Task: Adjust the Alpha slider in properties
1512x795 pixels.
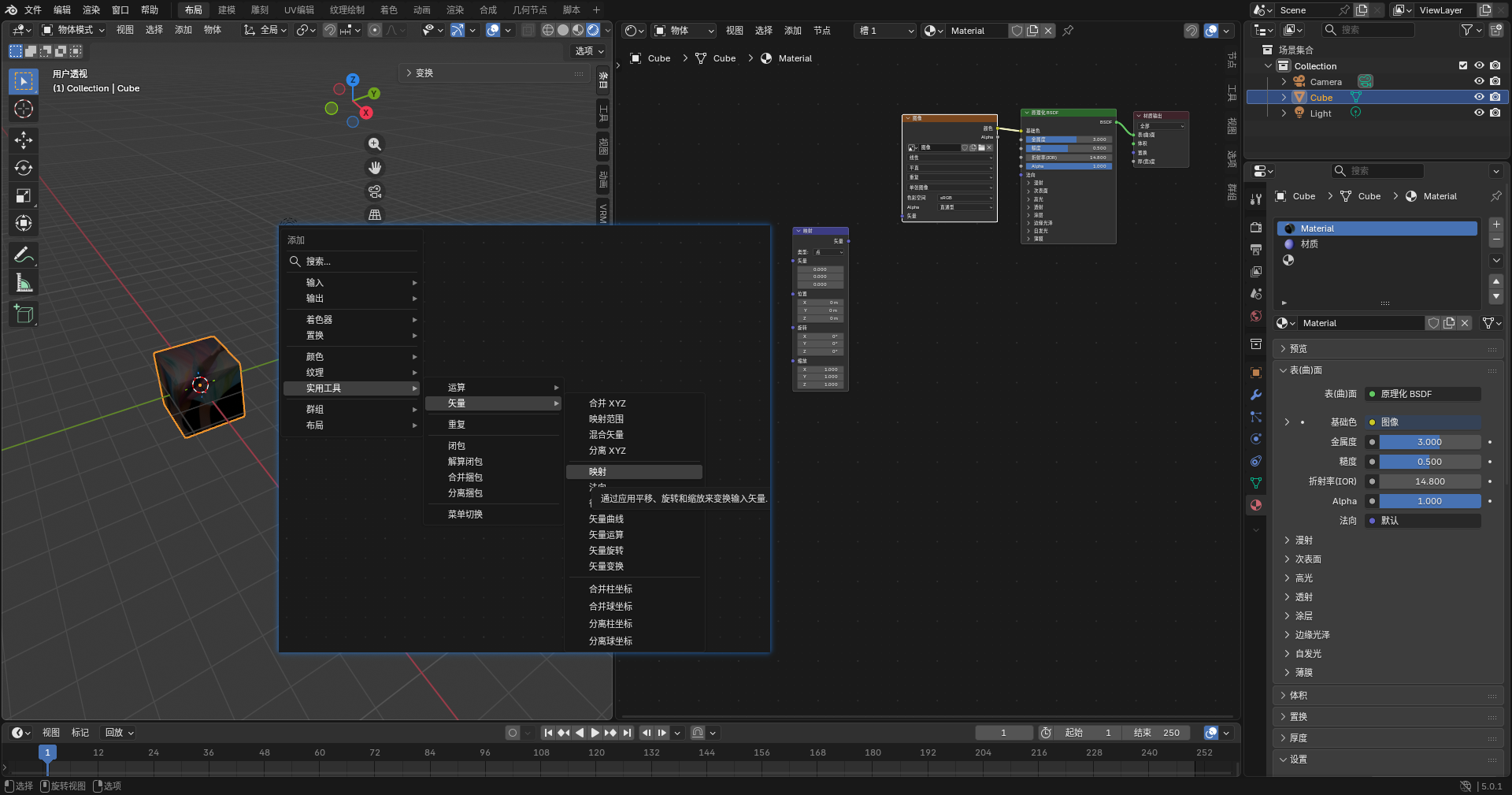Action: point(1429,501)
